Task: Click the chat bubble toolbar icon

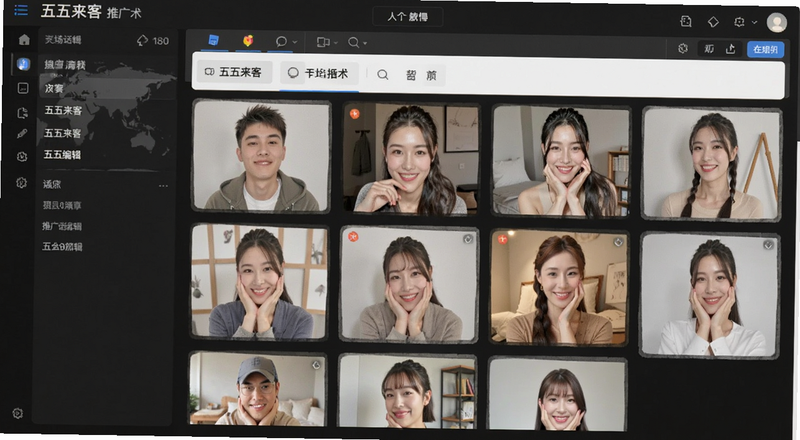Action: (x=281, y=42)
